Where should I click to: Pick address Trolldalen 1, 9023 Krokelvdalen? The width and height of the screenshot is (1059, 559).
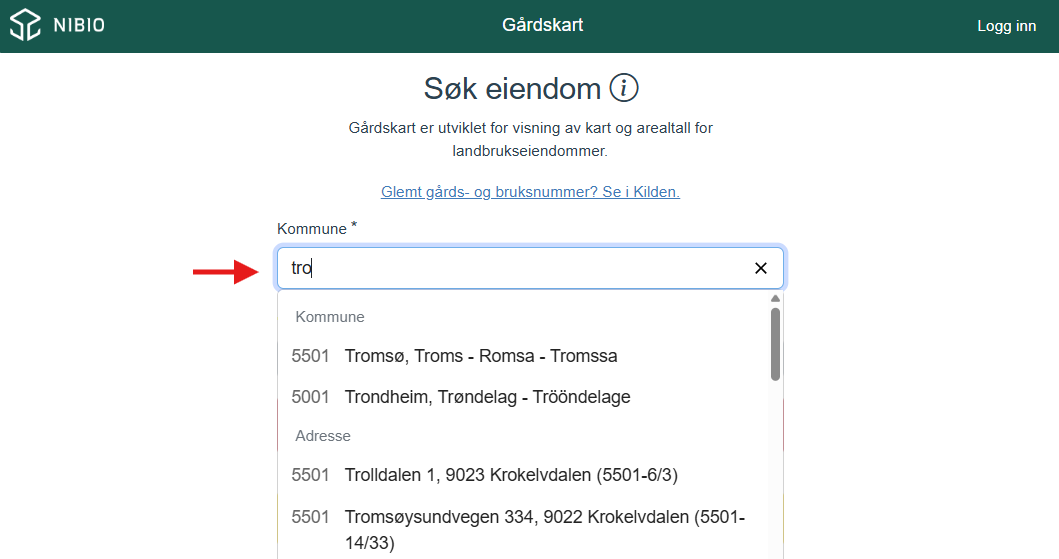pos(510,475)
